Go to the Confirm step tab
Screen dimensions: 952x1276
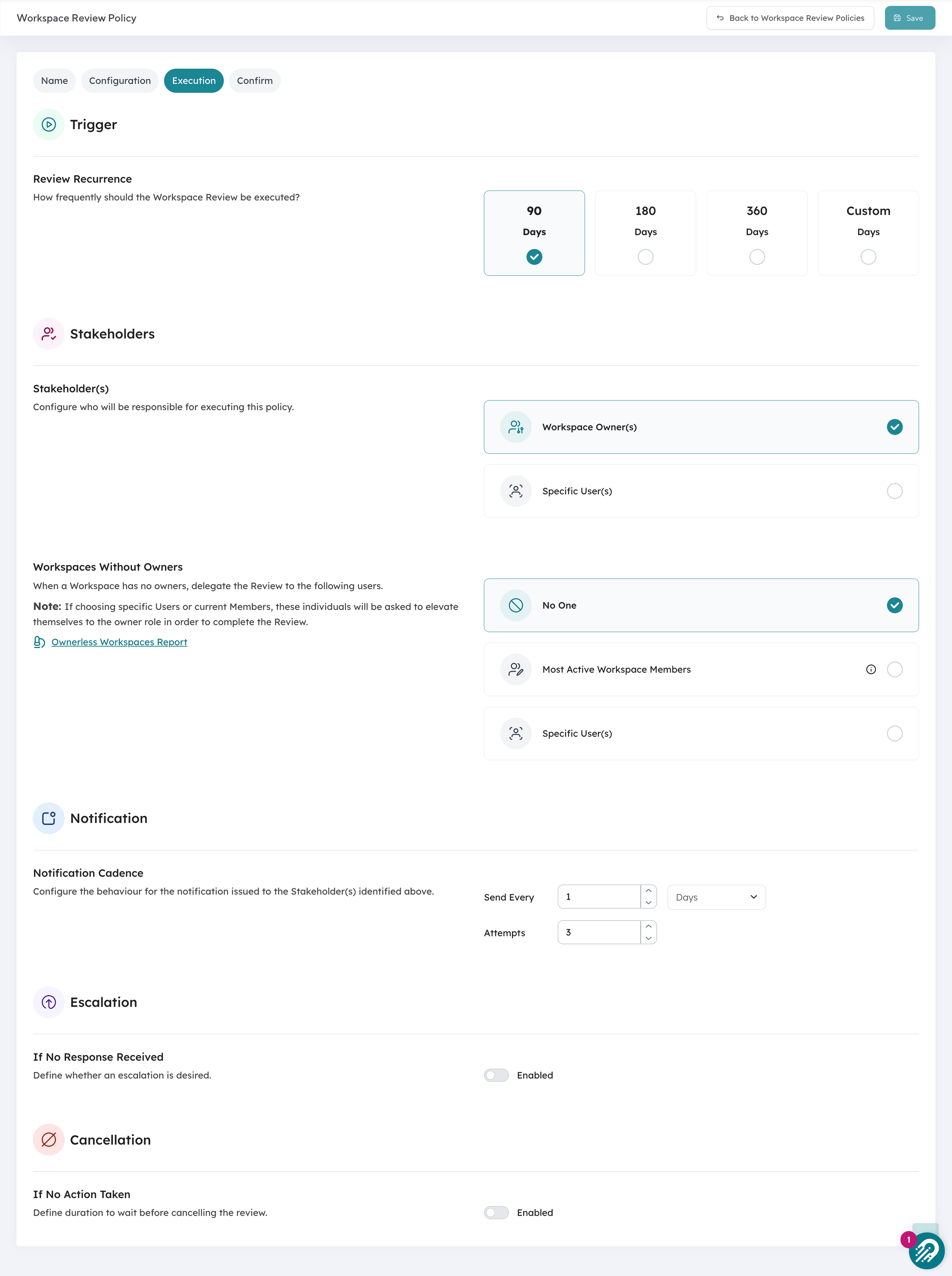click(255, 81)
